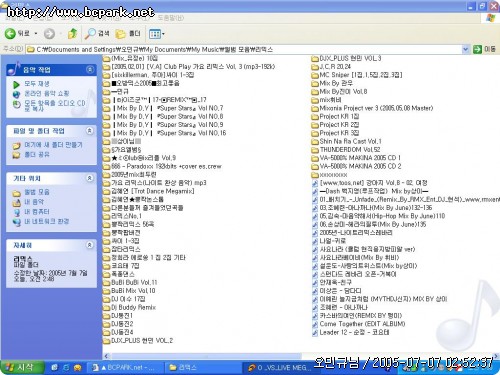Click inside the address path field
500x375 pixels.
click(243, 49)
